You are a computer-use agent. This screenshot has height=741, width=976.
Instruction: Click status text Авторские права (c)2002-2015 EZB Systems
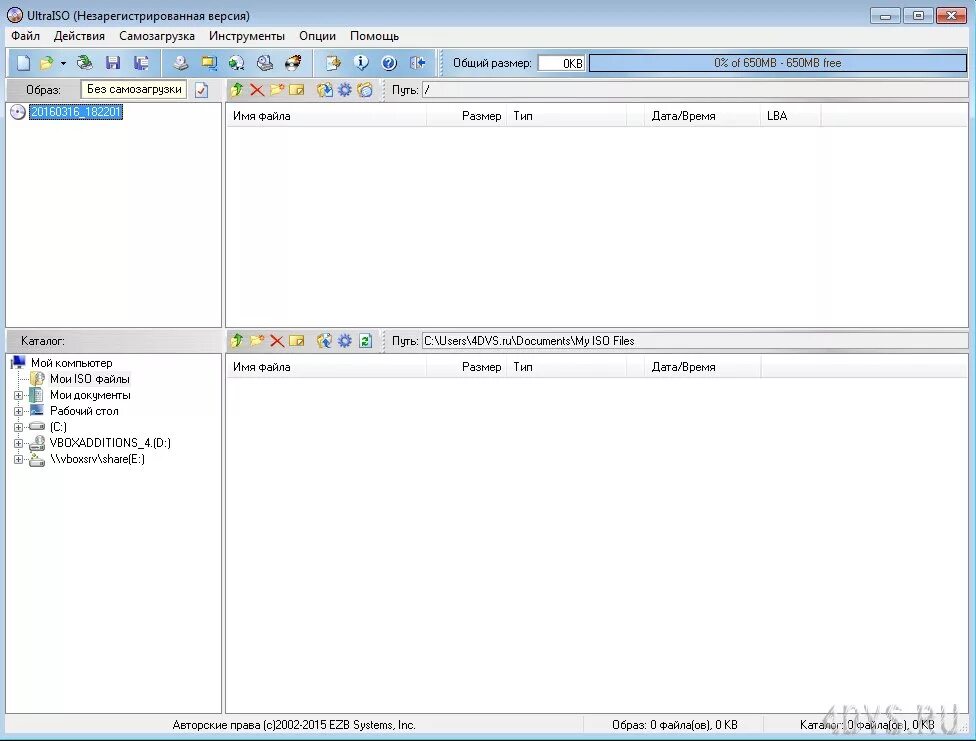point(294,725)
